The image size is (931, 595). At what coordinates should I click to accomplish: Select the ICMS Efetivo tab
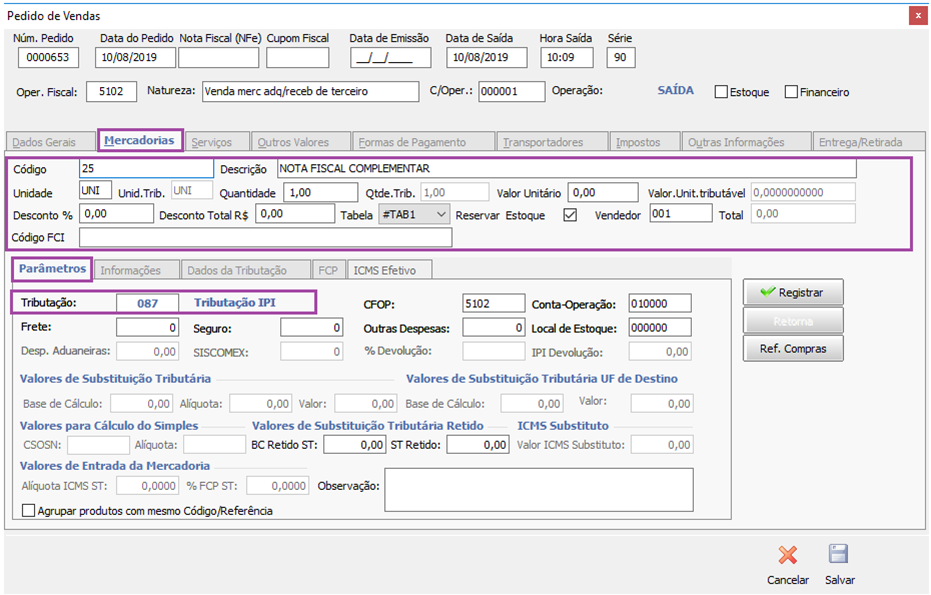click(x=389, y=270)
